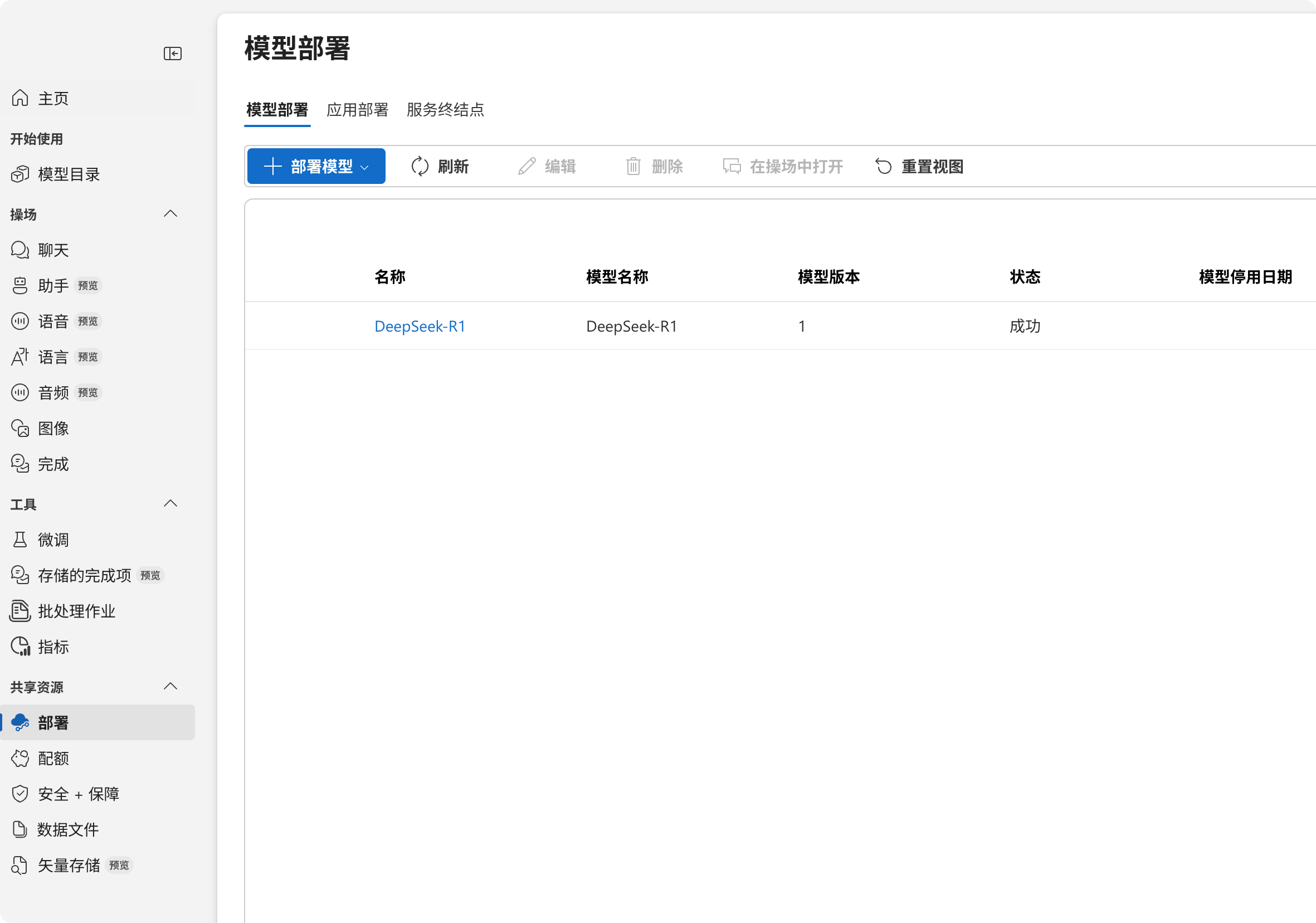Click the model version cell '1'

point(802,326)
